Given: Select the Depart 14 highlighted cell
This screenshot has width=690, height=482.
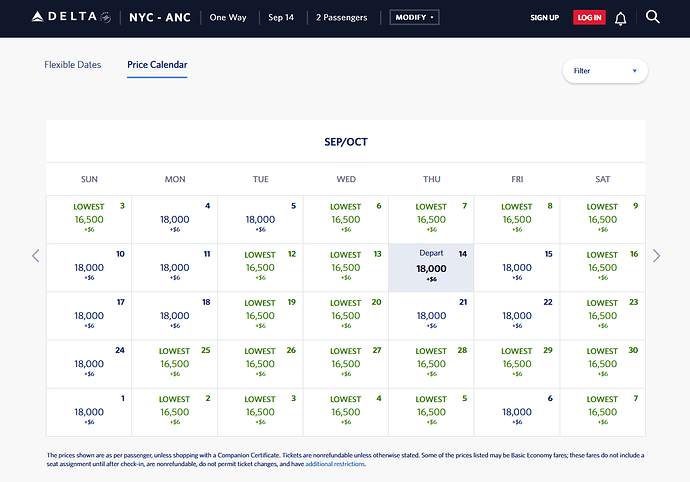Looking at the screenshot, I should 431,268.
